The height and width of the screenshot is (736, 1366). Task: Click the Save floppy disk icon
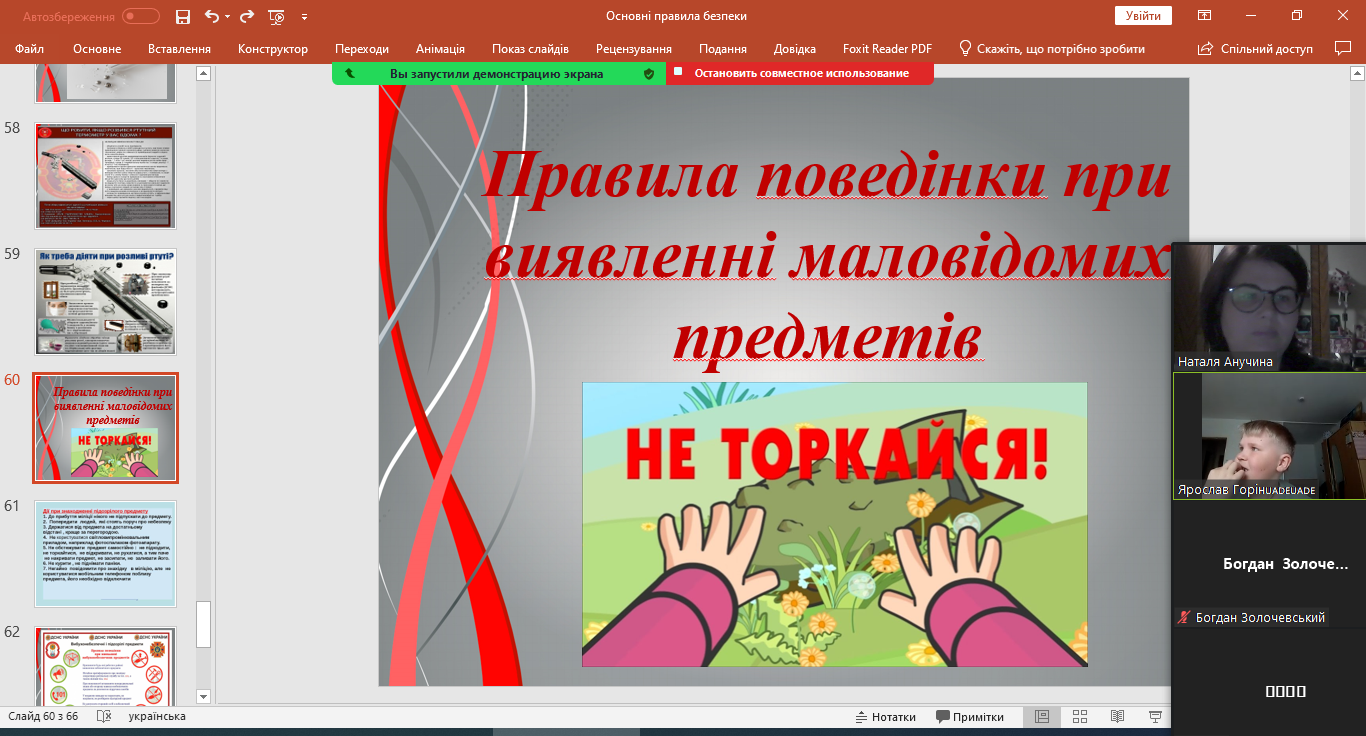[x=183, y=16]
